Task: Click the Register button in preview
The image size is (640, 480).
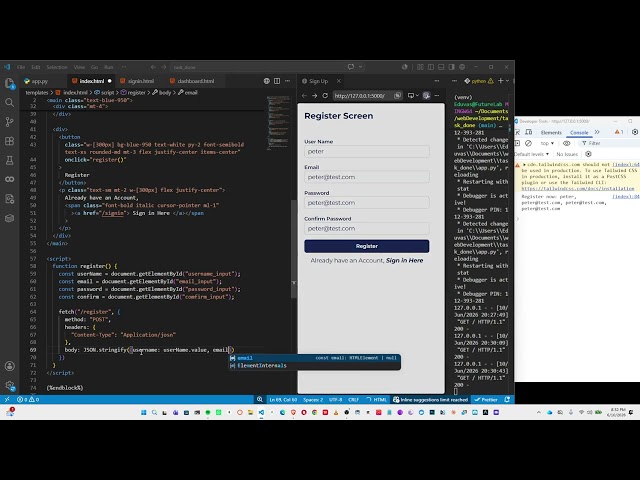Action: [367, 246]
